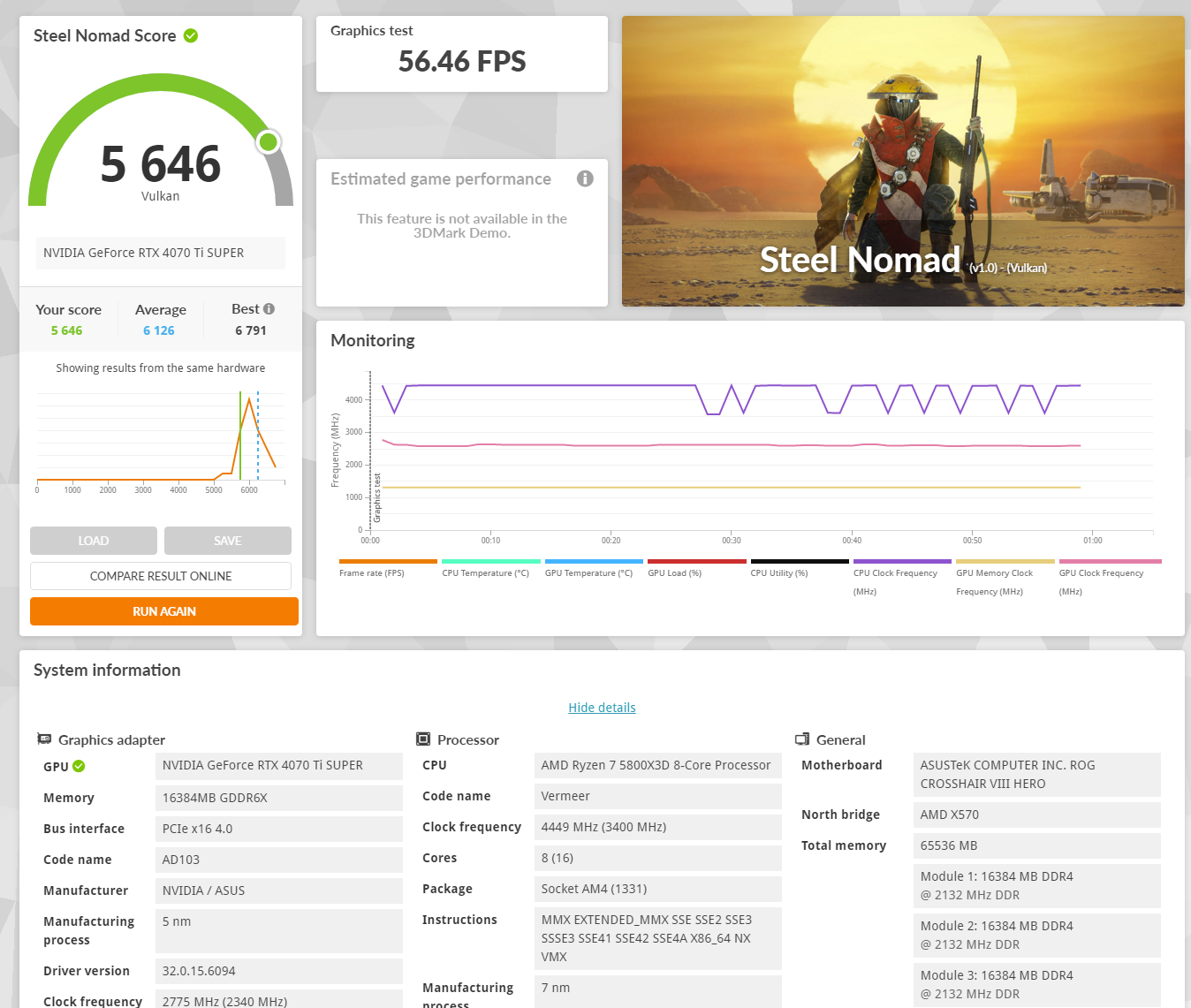Click the Instructions value listing MMX SSE
The width and height of the screenshot is (1191, 1008).
pyautogui.click(x=658, y=938)
